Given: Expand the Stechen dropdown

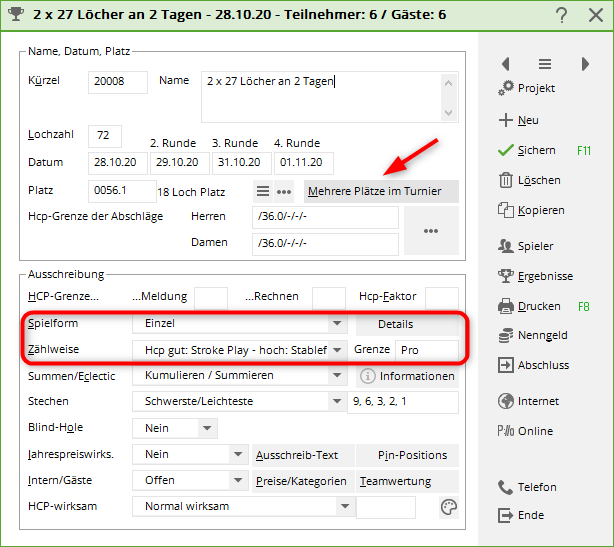Looking at the screenshot, I should pyautogui.click(x=337, y=402).
